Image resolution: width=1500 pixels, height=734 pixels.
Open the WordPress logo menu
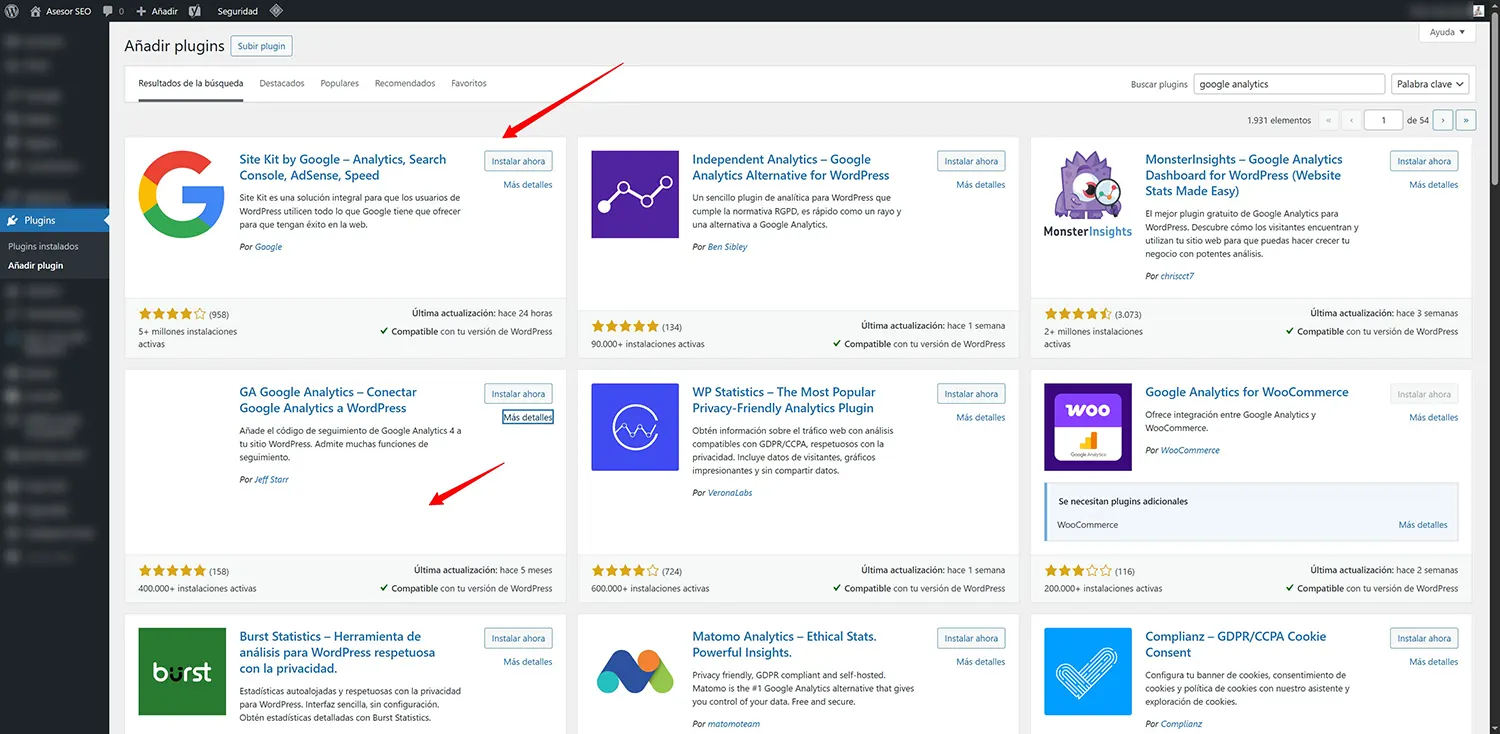(11, 11)
